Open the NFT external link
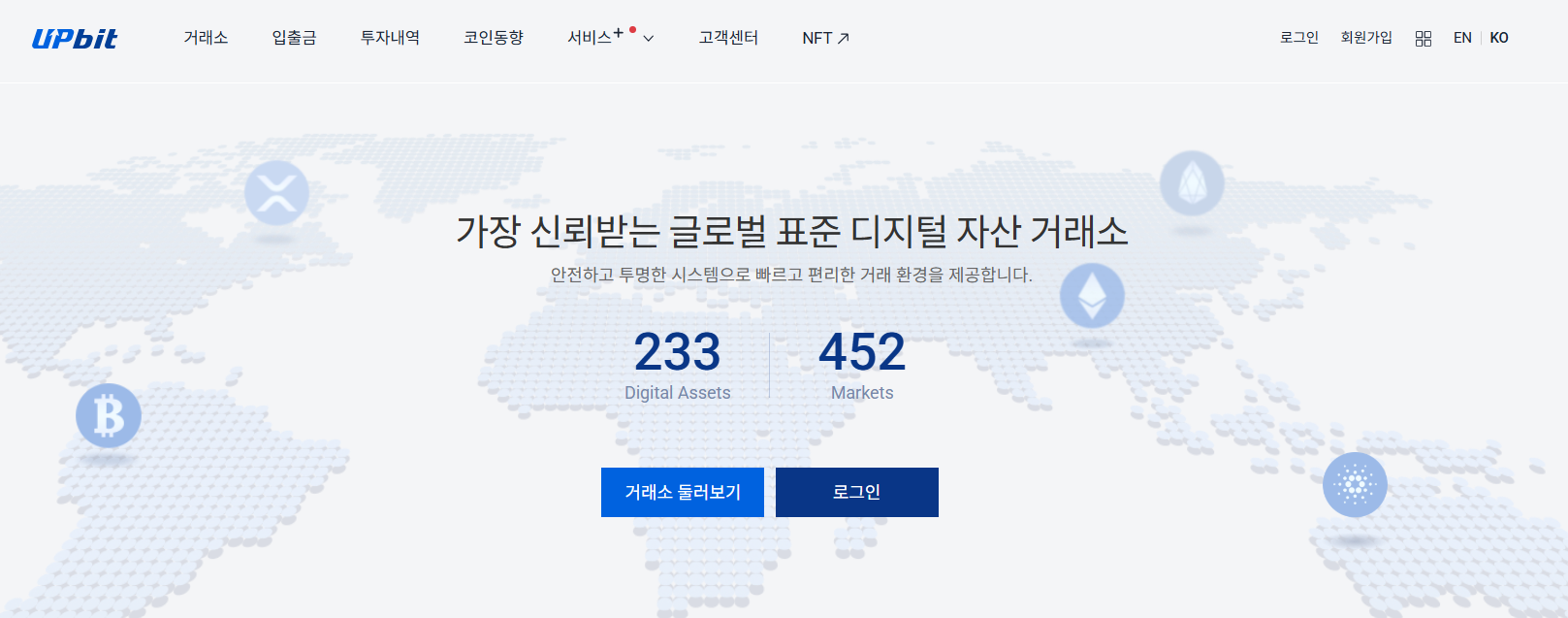This screenshot has height=618, width=1568. [825, 38]
